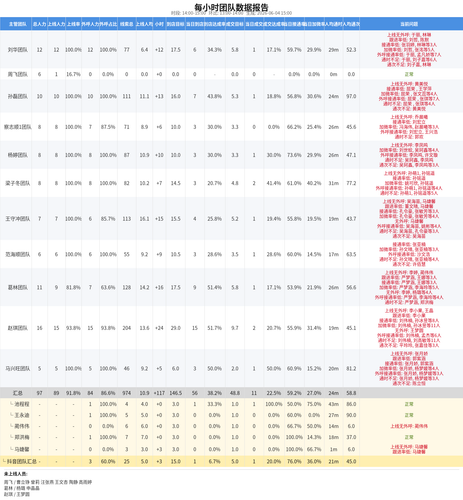Click the 主管团队 column header
463x500 pixels.
(x=18, y=24)
